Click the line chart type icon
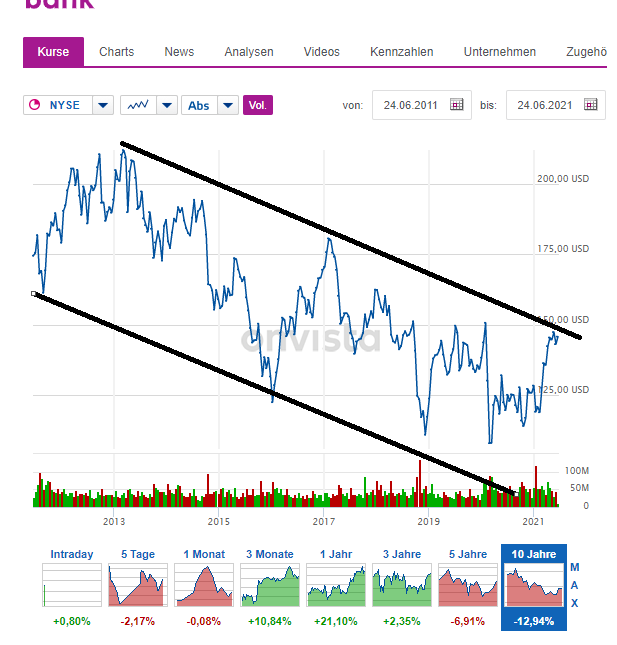 tap(138, 105)
